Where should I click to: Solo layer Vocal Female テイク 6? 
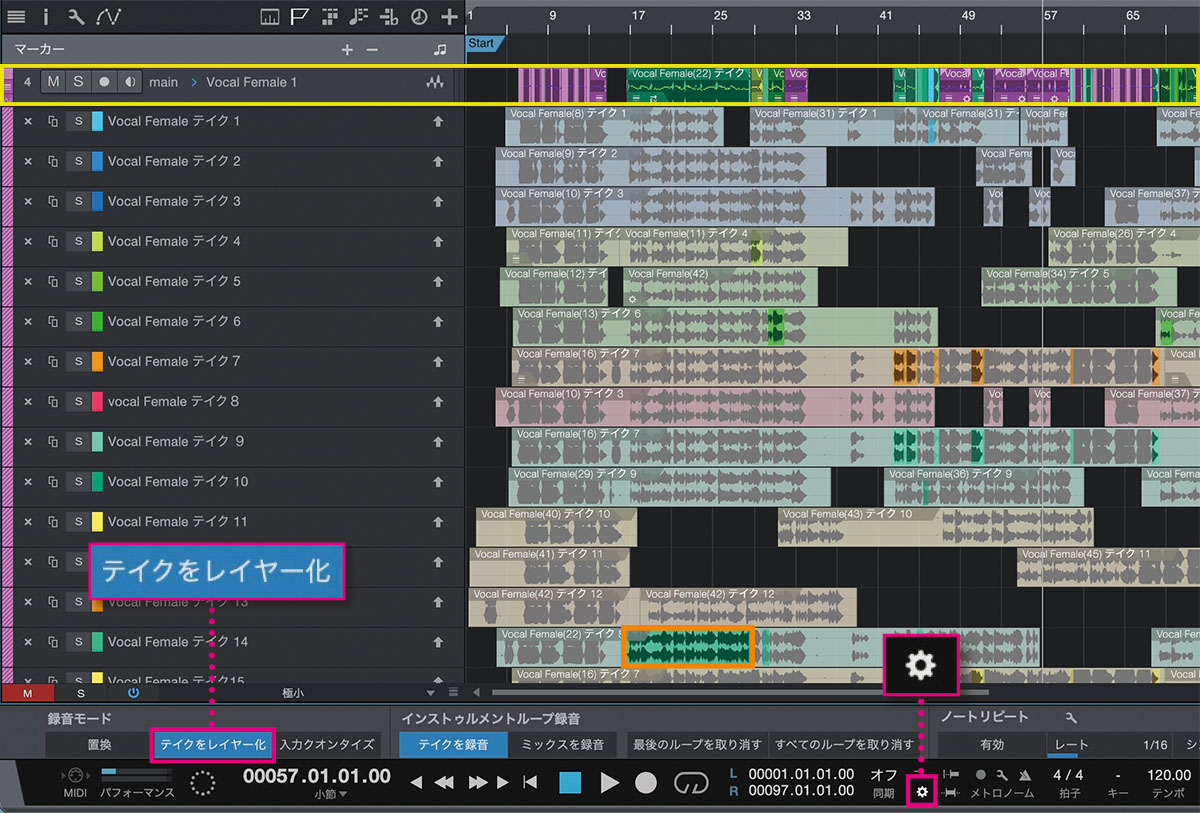click(x=77, y=321)
